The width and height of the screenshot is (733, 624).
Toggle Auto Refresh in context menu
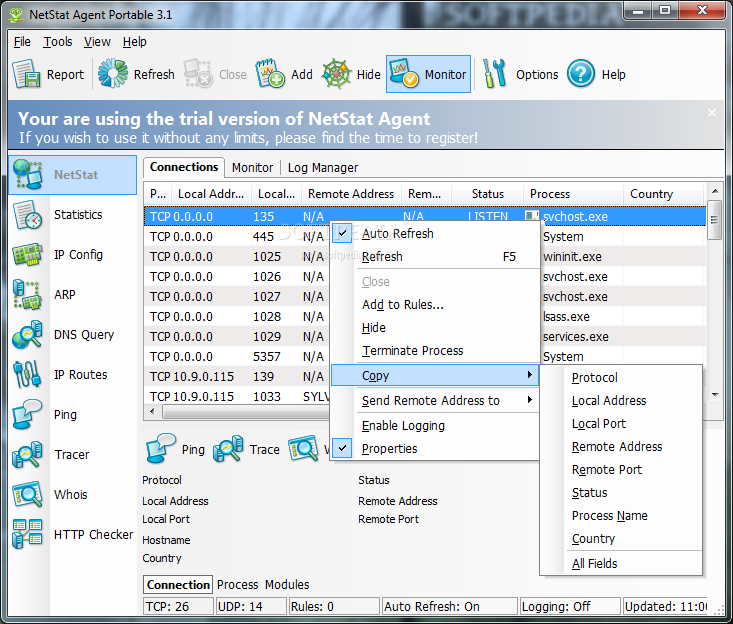434,233
